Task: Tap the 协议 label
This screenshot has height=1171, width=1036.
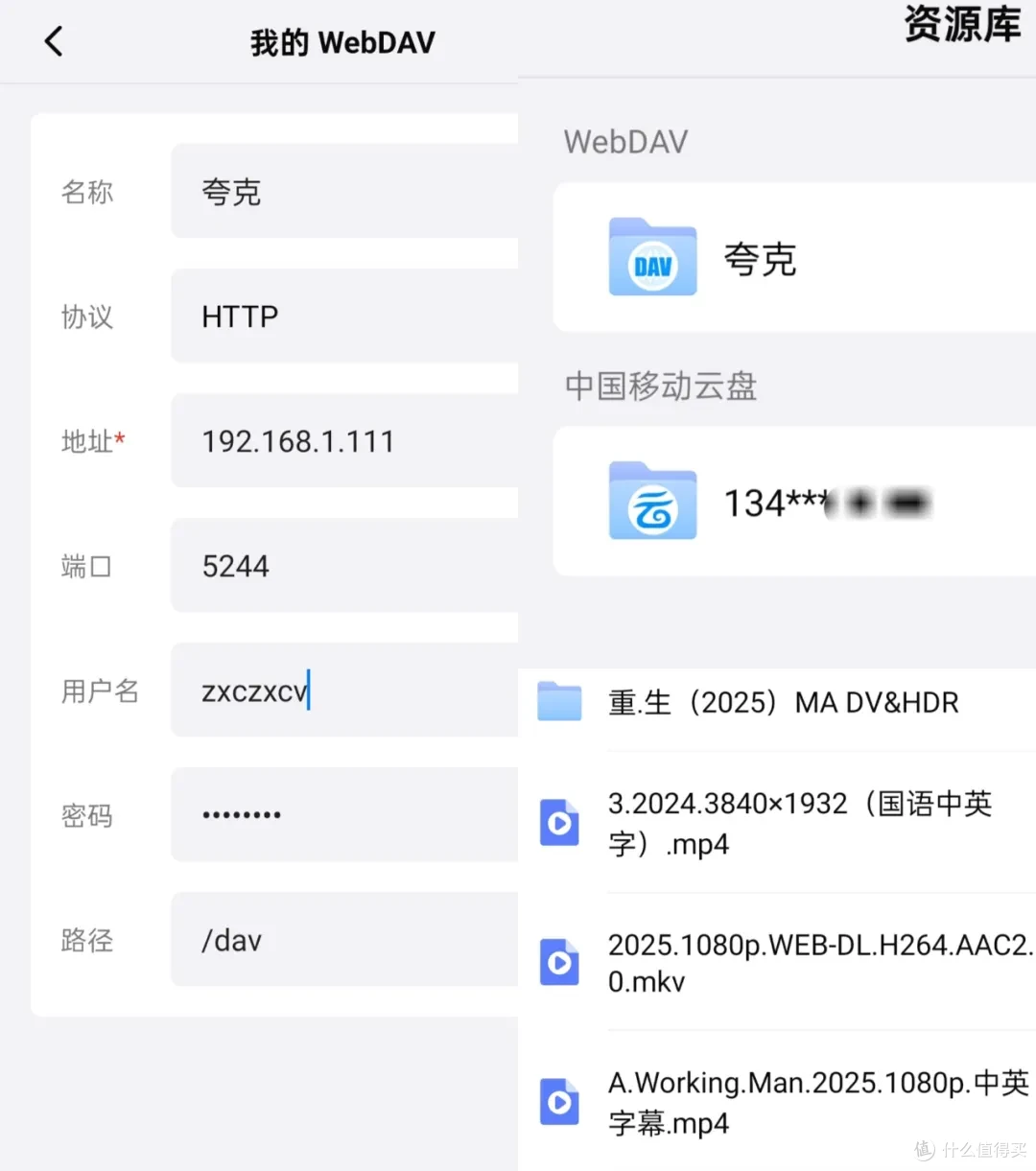Action: tap(87, 316)
